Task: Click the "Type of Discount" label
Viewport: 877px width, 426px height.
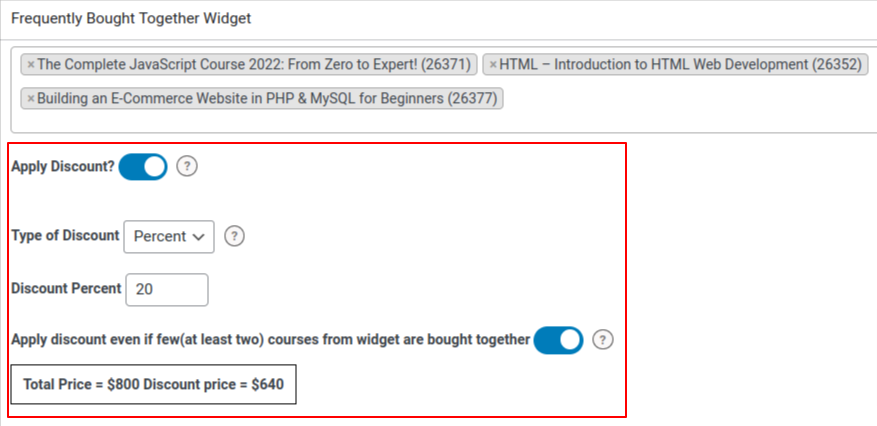Action: point(64,237)
